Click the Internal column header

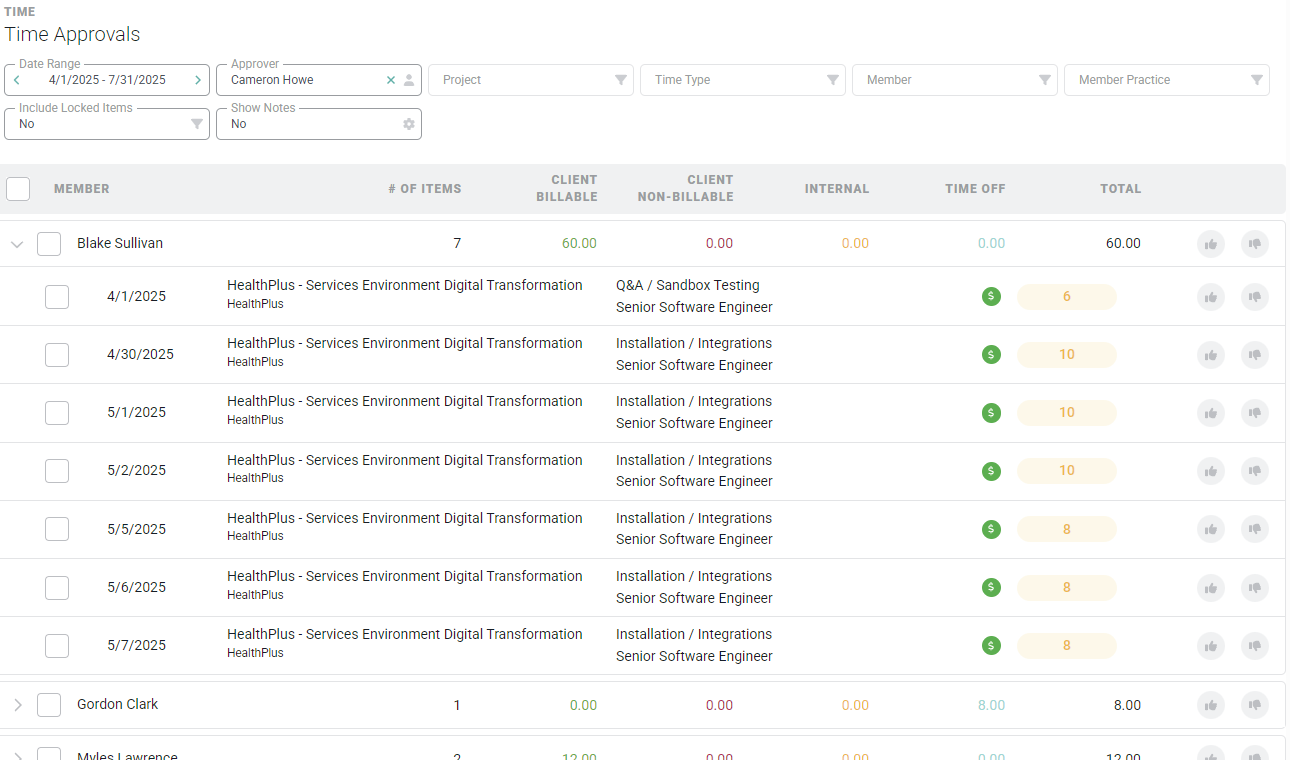[837, 189]
